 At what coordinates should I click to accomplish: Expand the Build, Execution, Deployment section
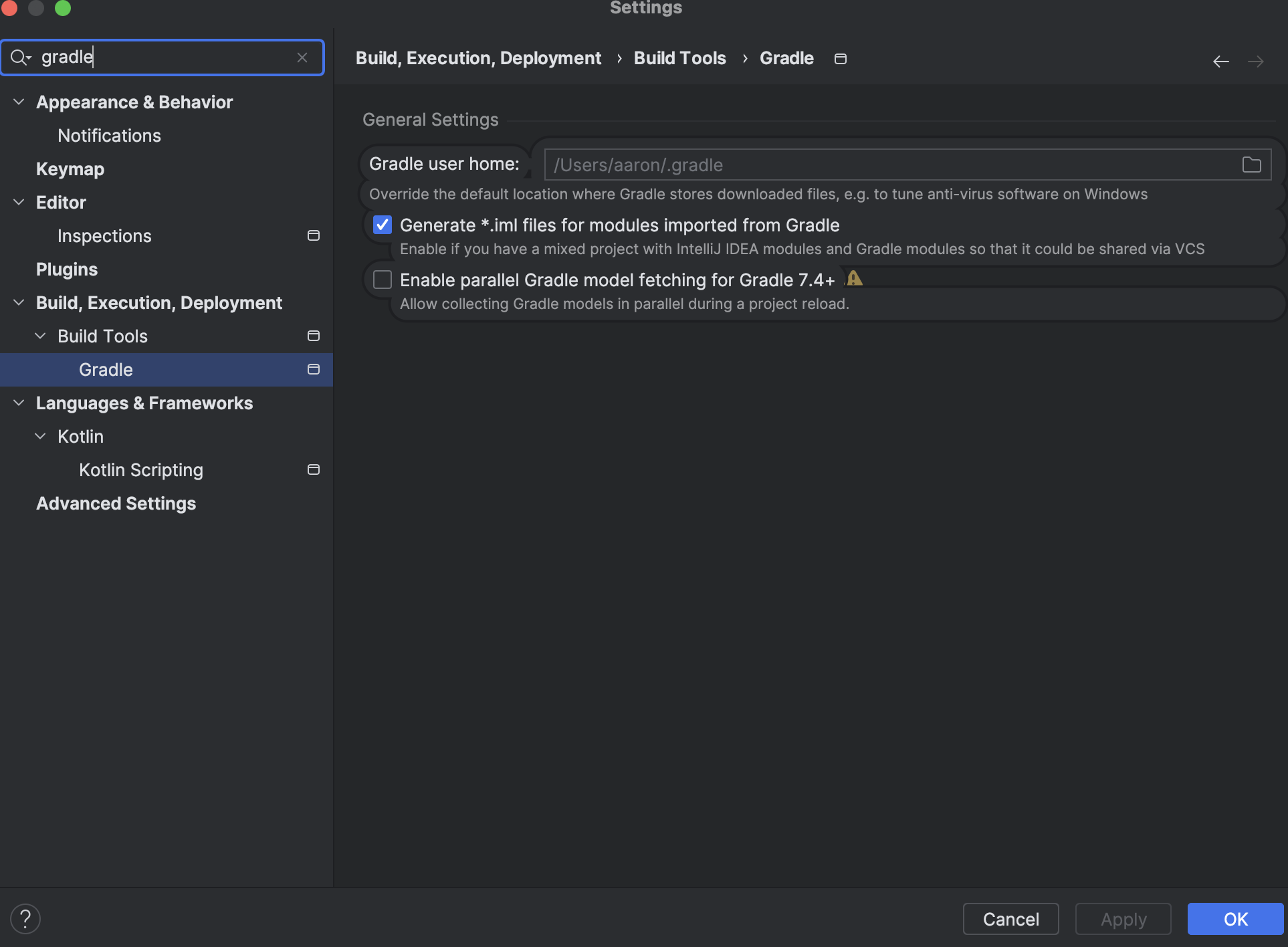pos(20,302)
